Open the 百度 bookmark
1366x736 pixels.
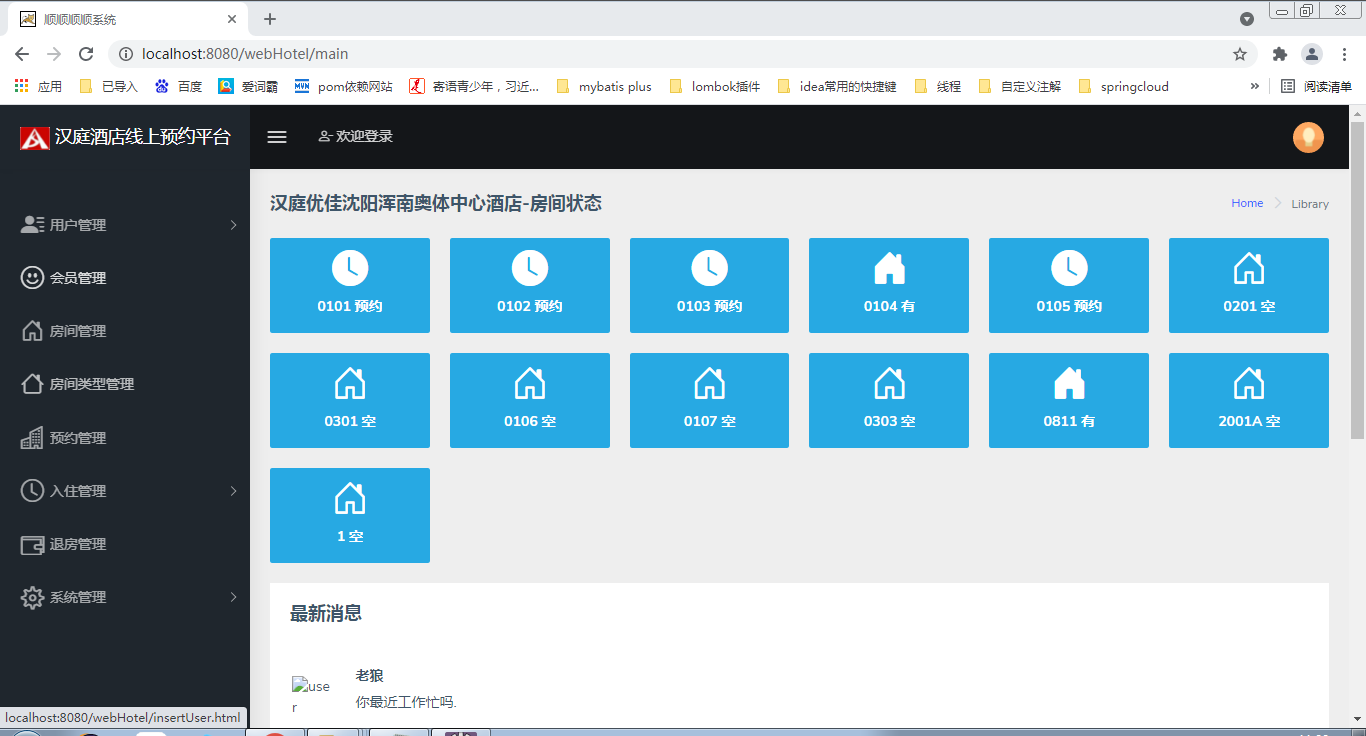click(x=179, y=86)
